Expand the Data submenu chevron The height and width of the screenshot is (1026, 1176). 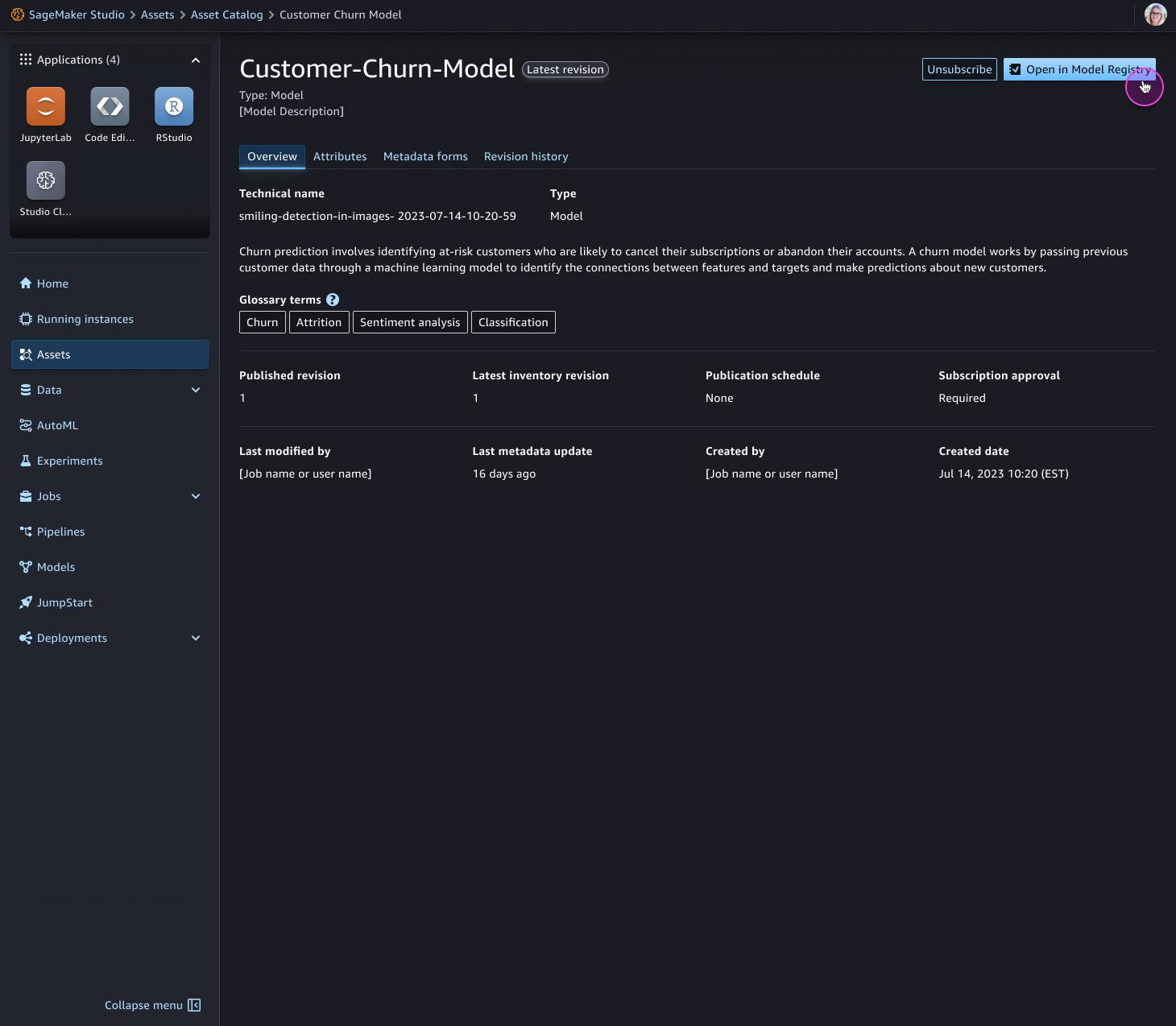pyautogui.click(x=196, y=391)
